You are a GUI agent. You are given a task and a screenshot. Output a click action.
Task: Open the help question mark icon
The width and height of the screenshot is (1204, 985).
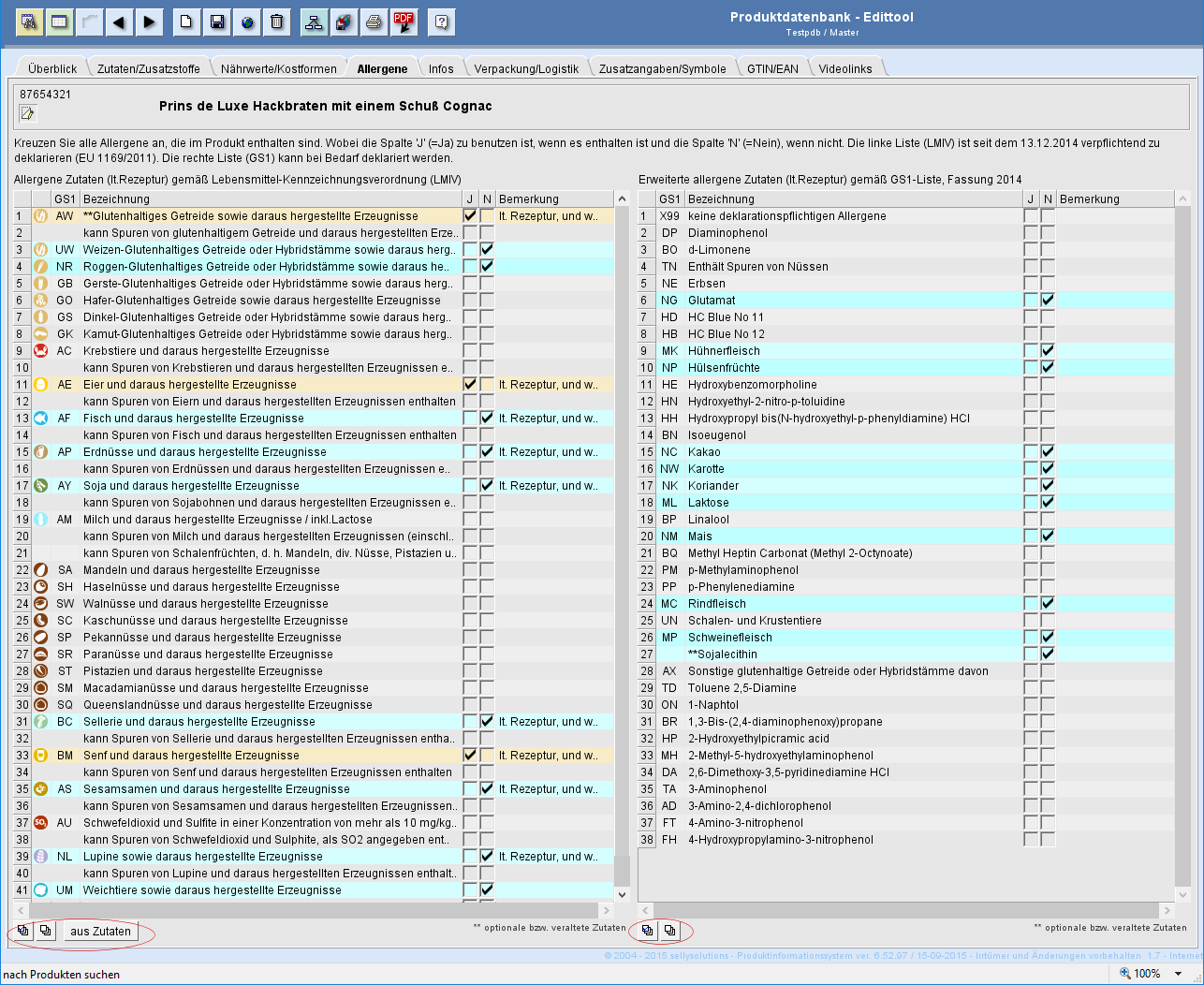[442, 22]
